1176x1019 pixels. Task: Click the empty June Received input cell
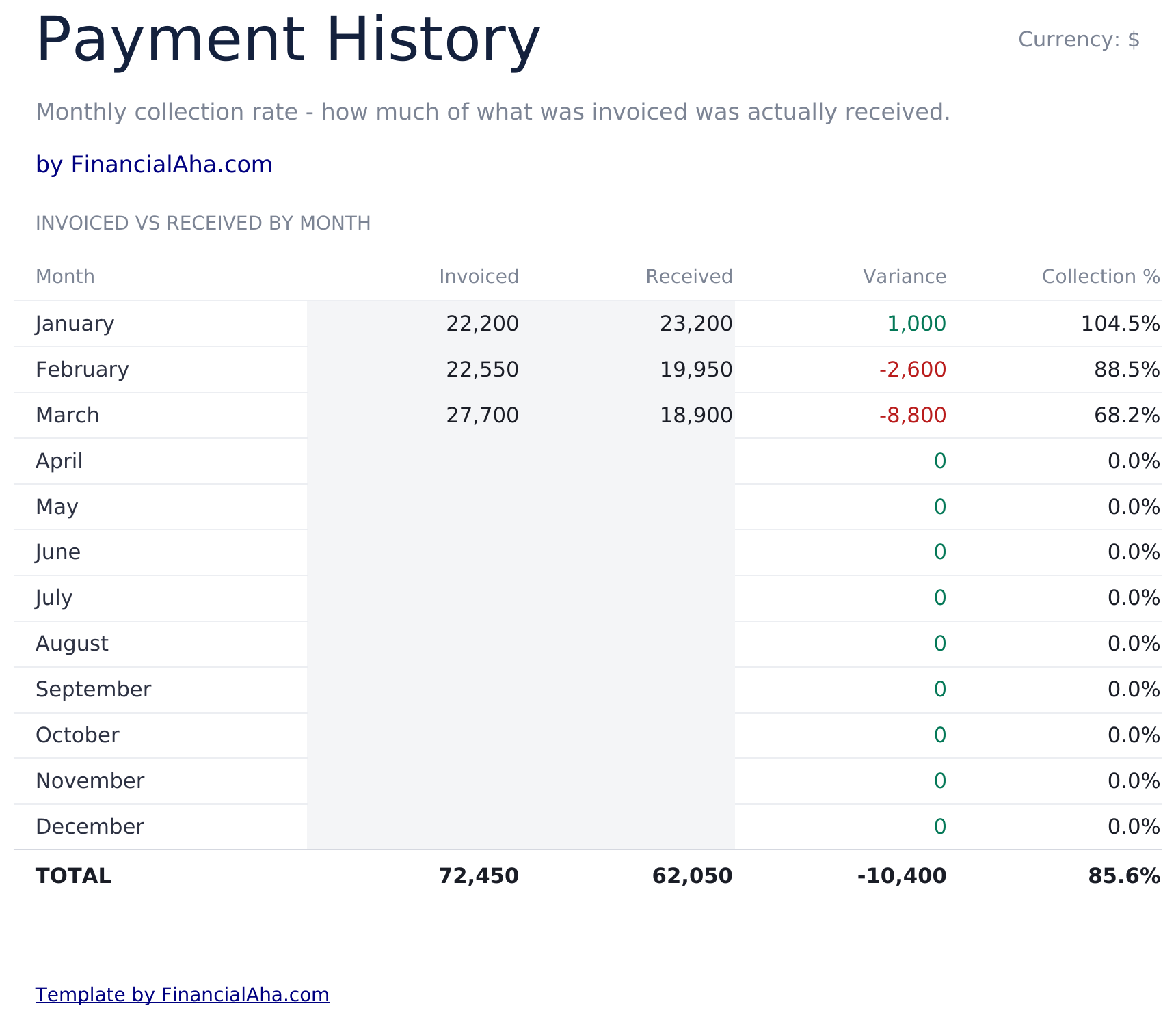tap(628, 552)
